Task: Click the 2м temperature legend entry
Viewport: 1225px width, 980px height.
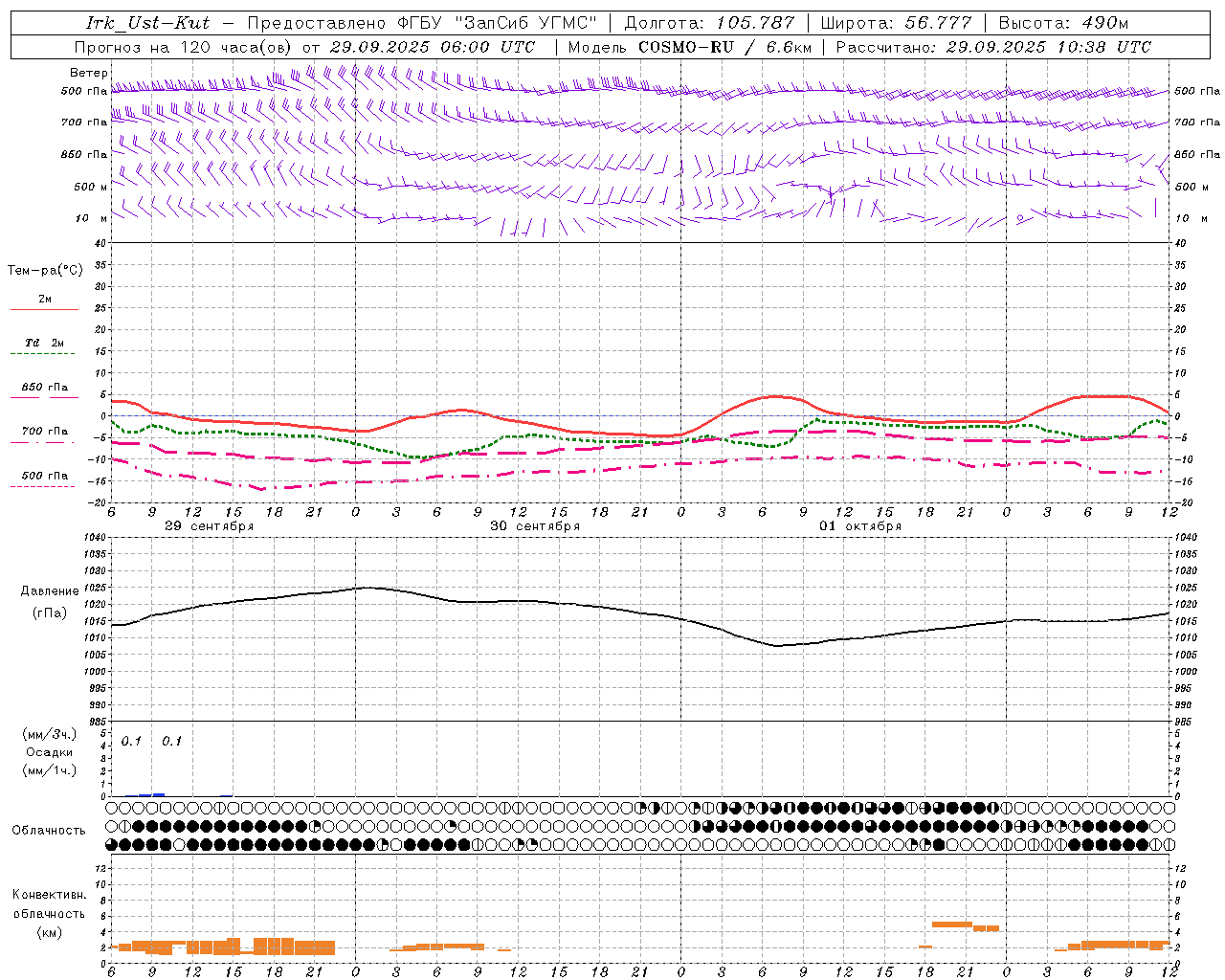Action: point(45,299)
